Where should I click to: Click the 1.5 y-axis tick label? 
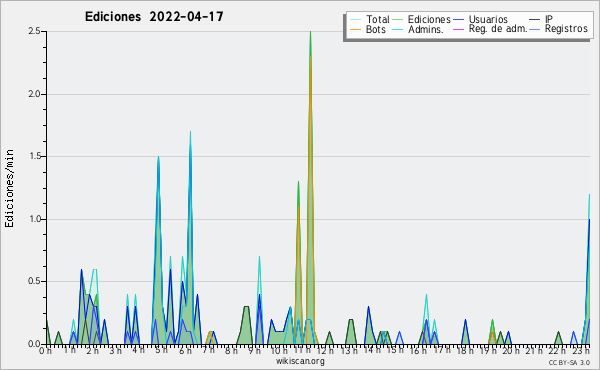[34, 156]
